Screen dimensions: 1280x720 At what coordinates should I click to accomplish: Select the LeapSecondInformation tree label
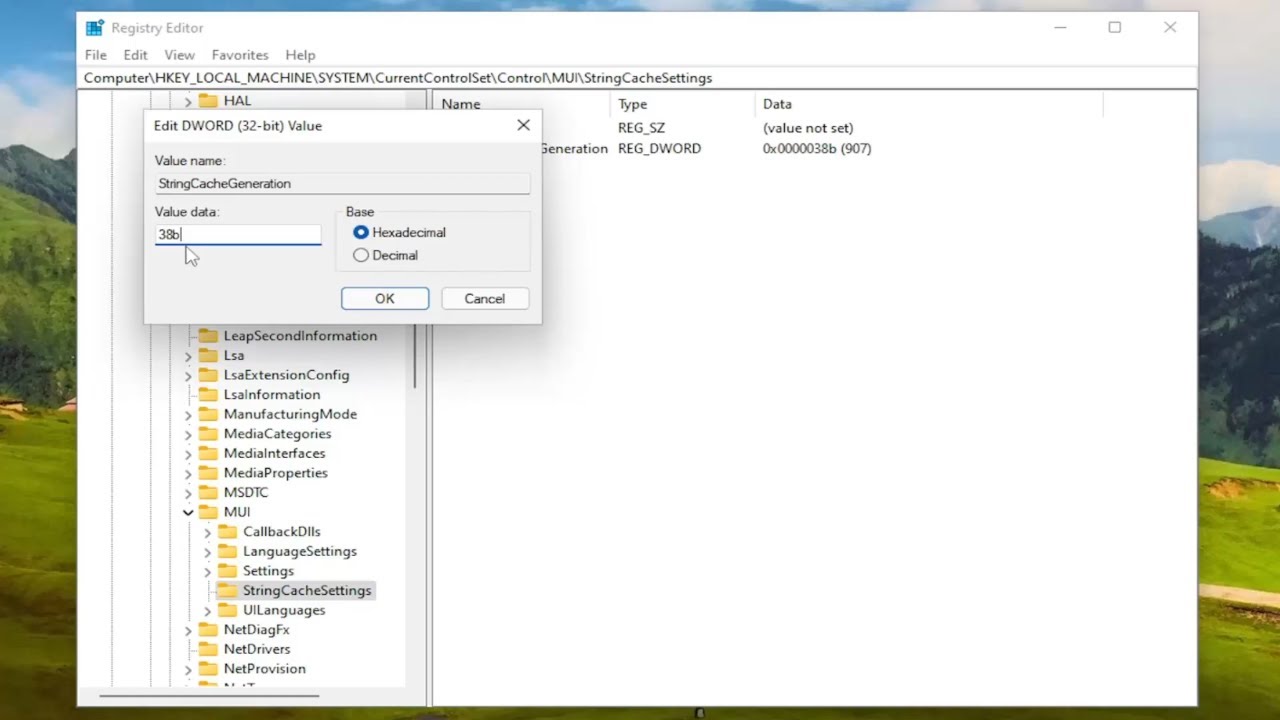[300, 336]
